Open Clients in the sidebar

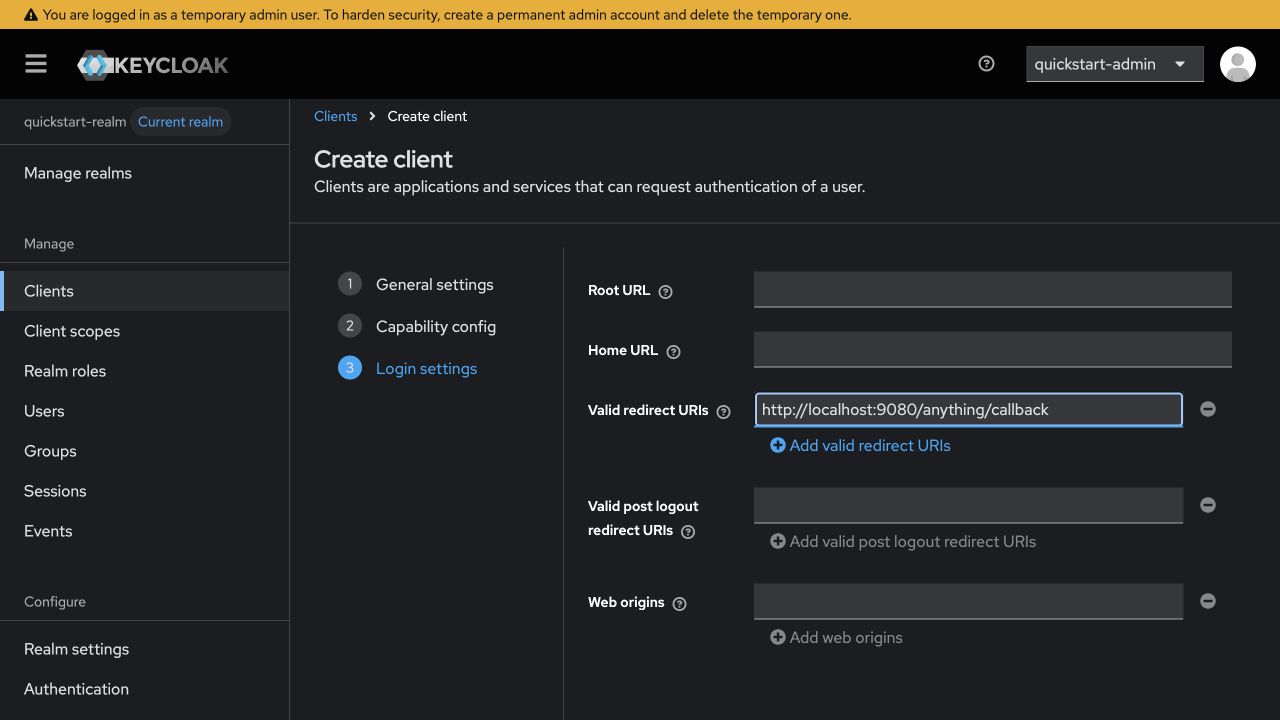(144, 291)
